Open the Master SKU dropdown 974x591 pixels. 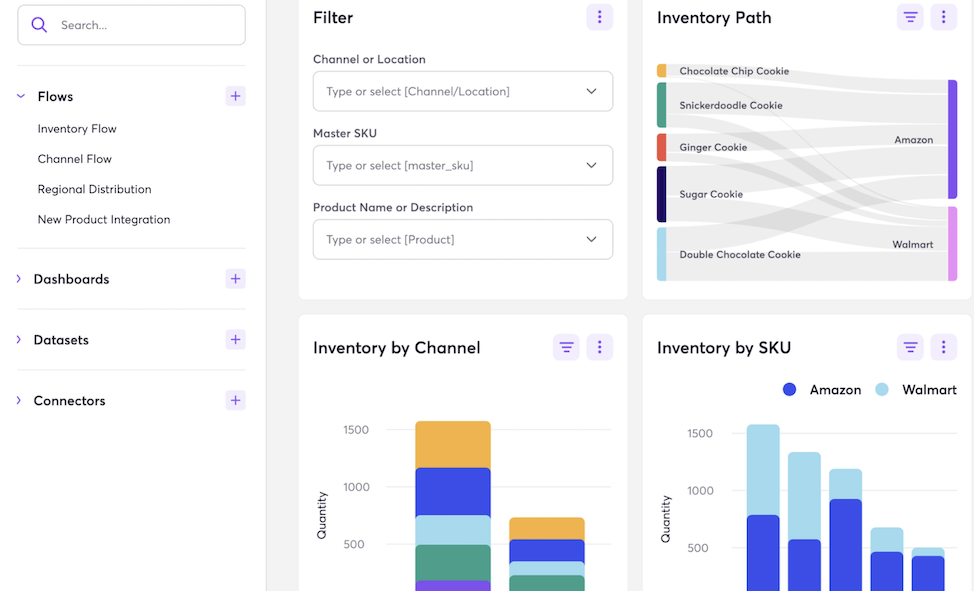[x=462, y=165]
